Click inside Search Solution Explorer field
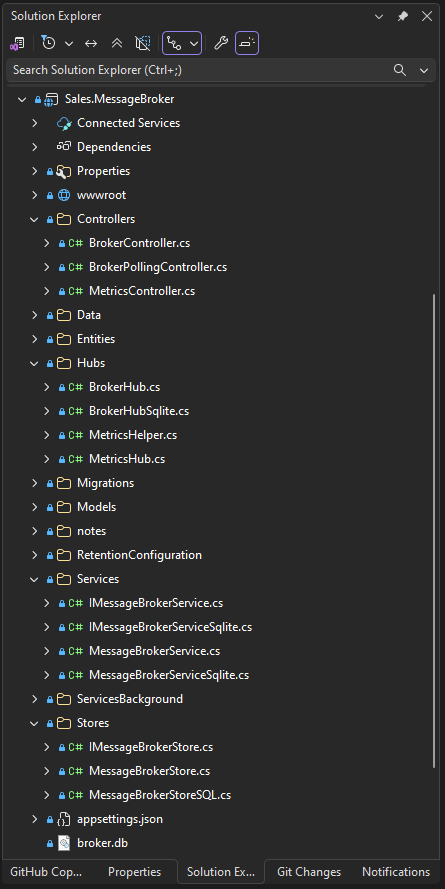 tap(198, 70)
